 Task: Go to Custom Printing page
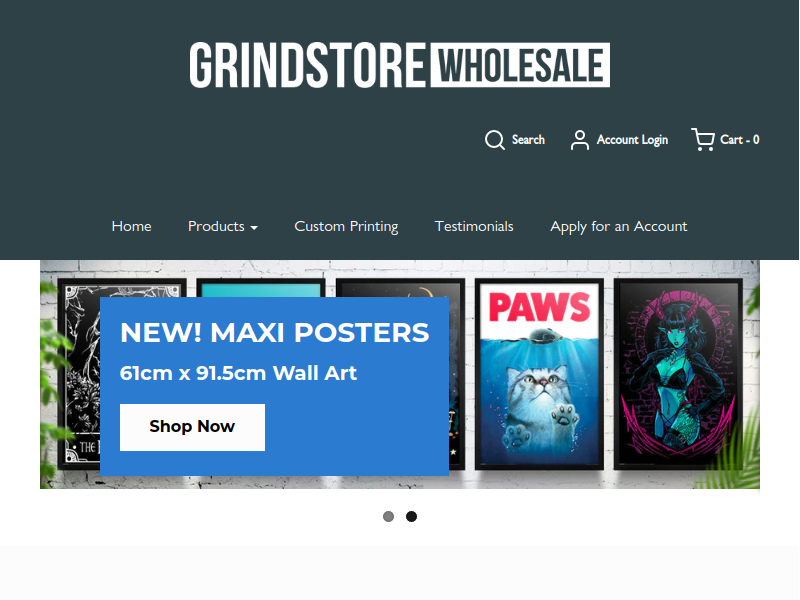click(346, 227)
